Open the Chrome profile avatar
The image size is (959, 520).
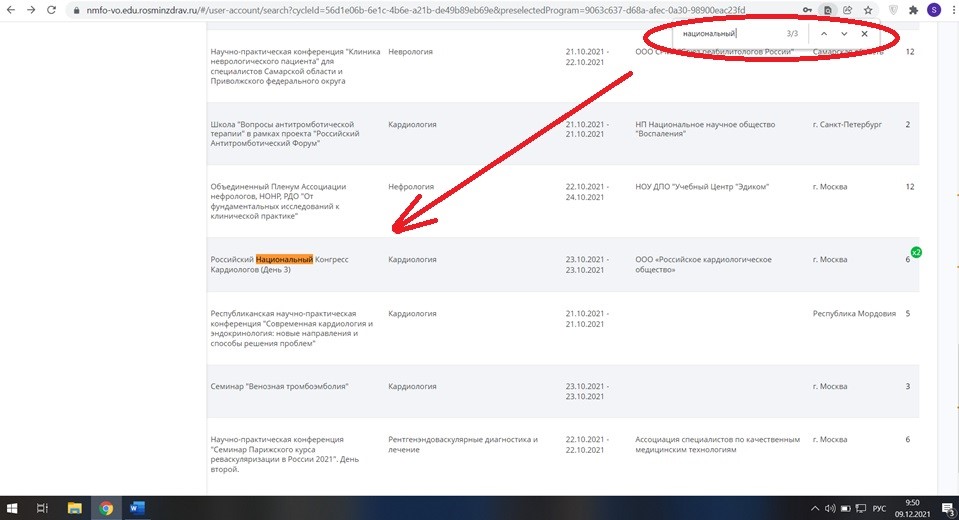click(x=934, y=9)
